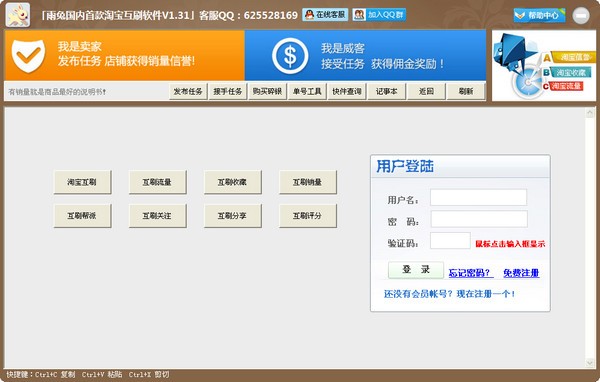Viewport: 600px width, 382px height.
Task: Click the 淘宝互刷 button
Action: click(x=82, y=182)
